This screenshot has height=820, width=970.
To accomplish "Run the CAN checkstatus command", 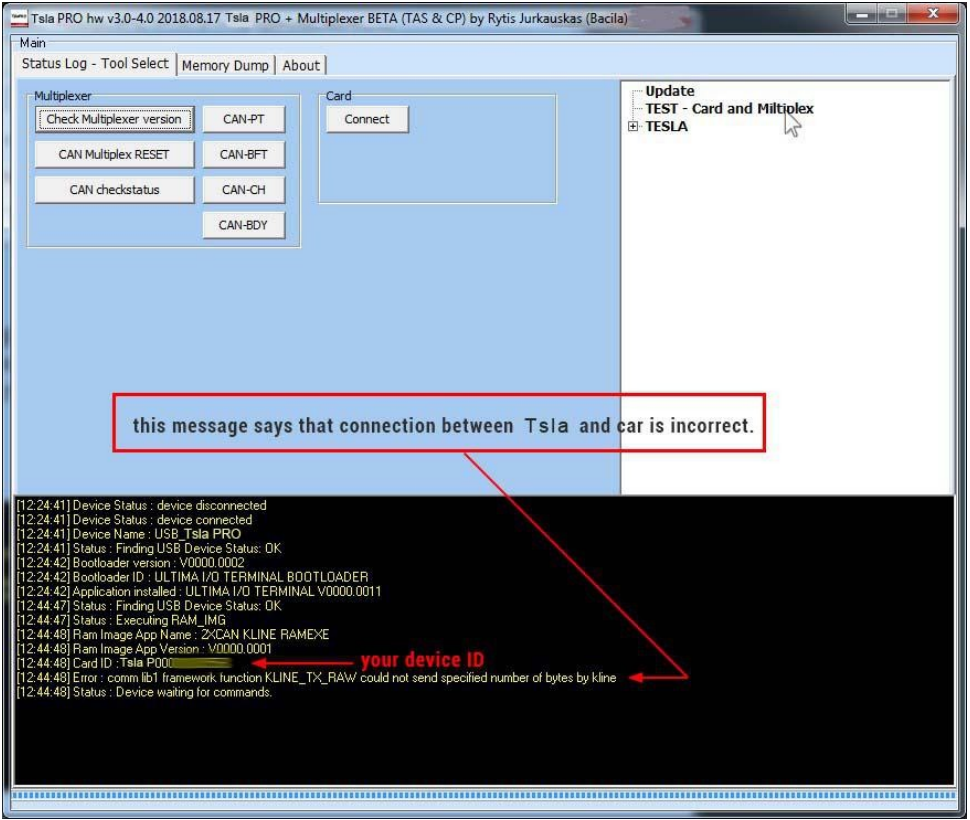I will click(x=114, y=190).
